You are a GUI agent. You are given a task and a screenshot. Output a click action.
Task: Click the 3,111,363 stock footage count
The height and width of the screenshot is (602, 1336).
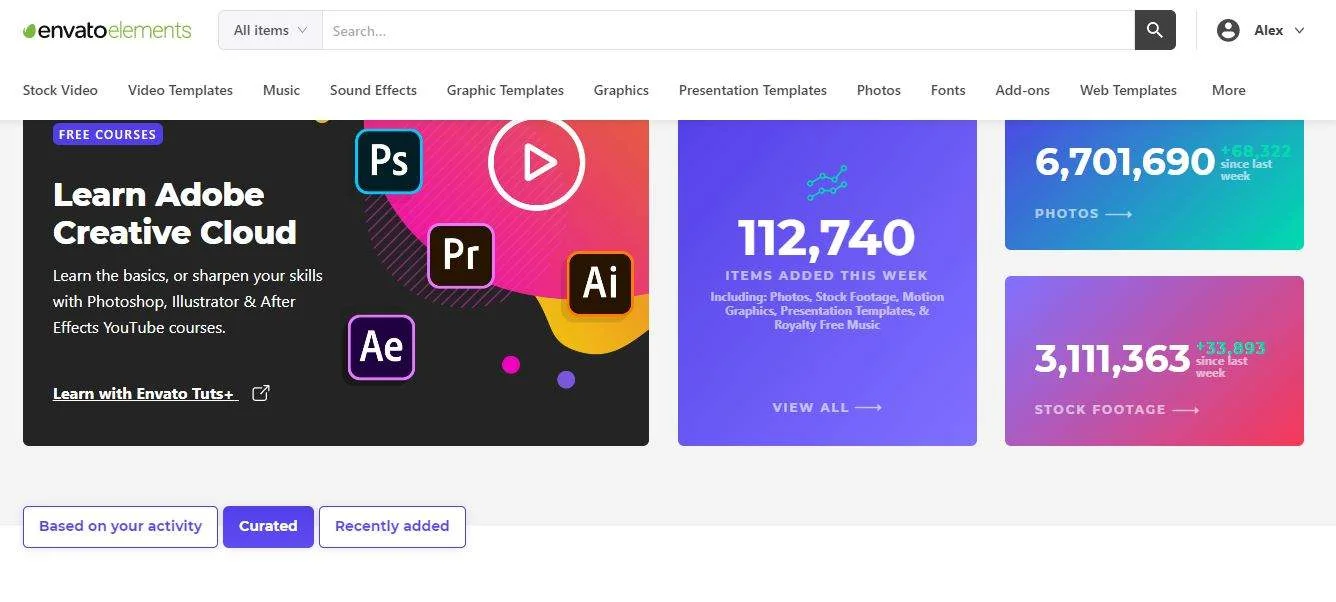pyautogui.click(x=1112, y=359)
